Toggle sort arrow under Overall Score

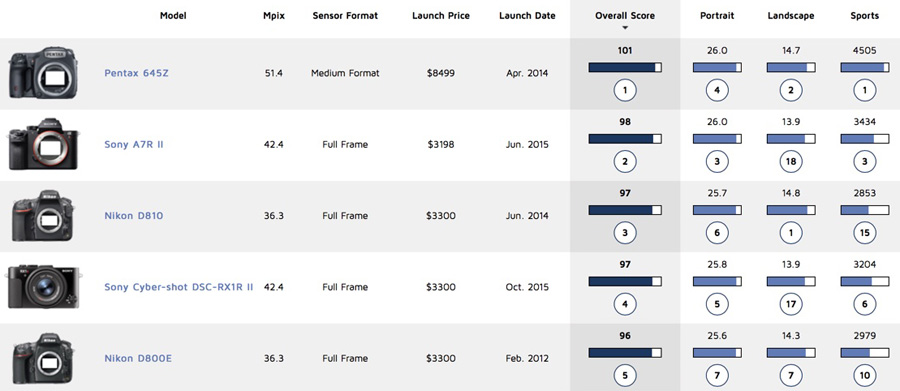tap(625, 28)
